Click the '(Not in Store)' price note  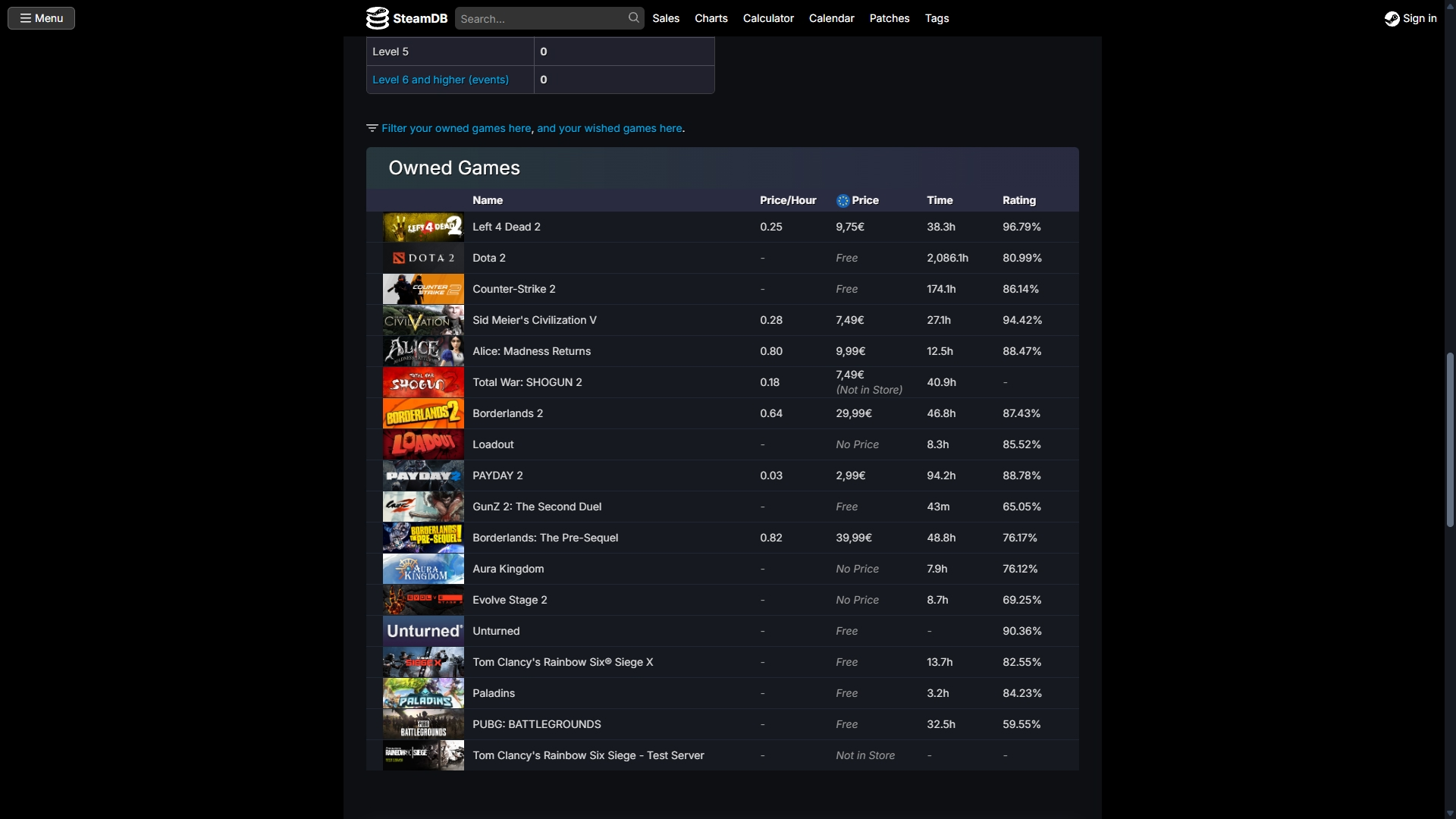pyautogui.click(x=869, y=390)
